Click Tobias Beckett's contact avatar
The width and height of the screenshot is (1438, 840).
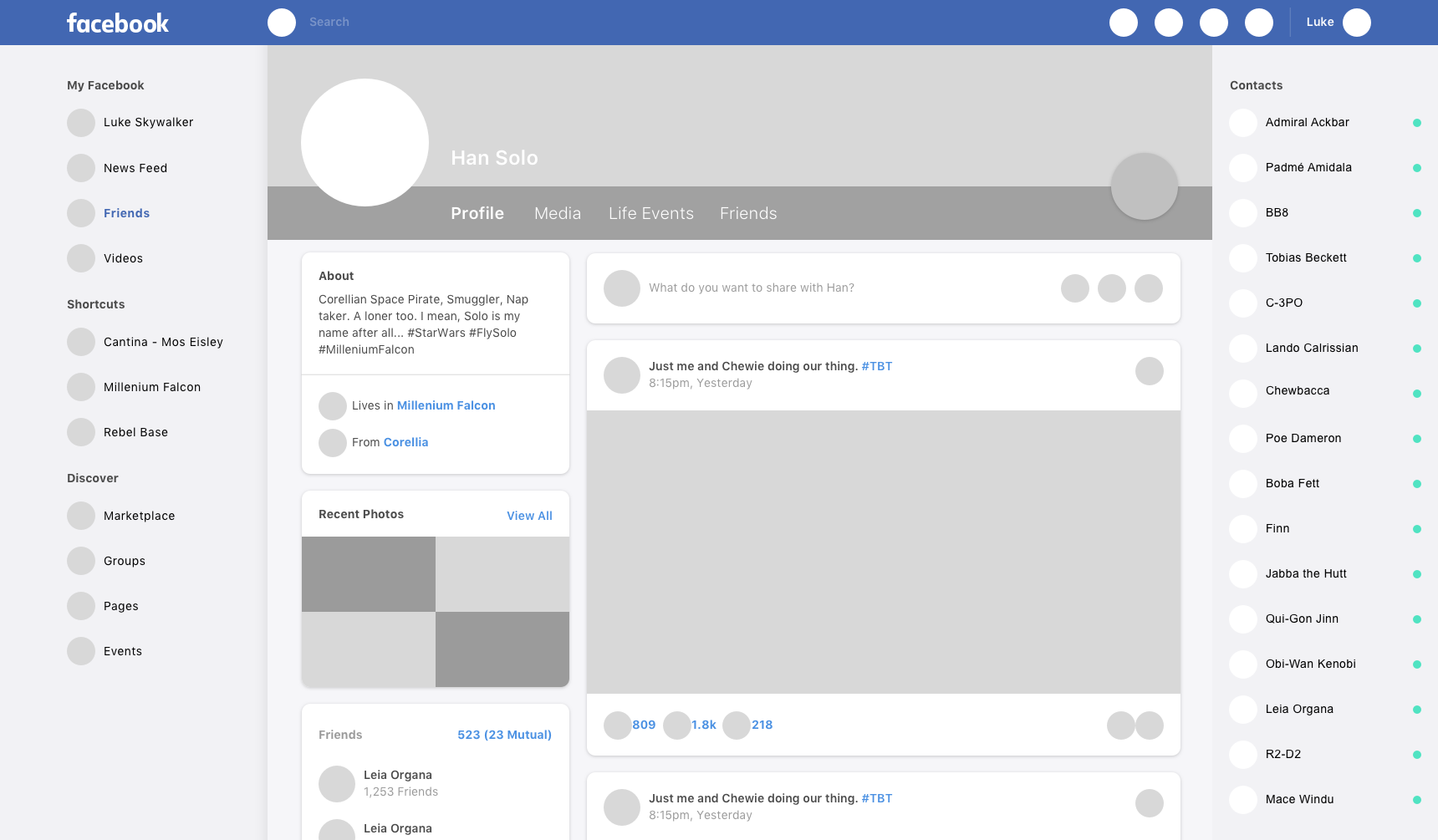1243,258
